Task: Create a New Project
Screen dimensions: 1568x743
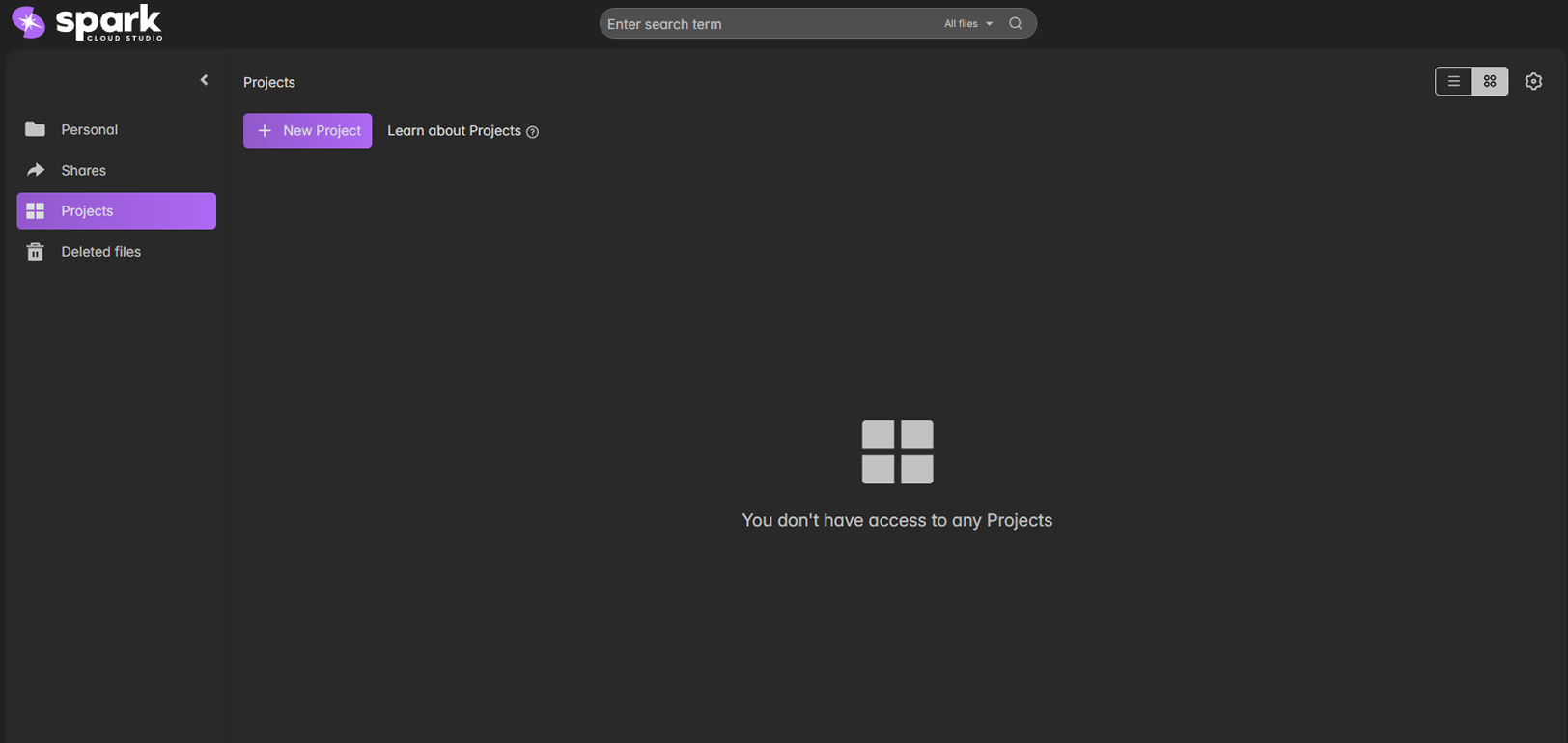Action: tap(307, 130)
